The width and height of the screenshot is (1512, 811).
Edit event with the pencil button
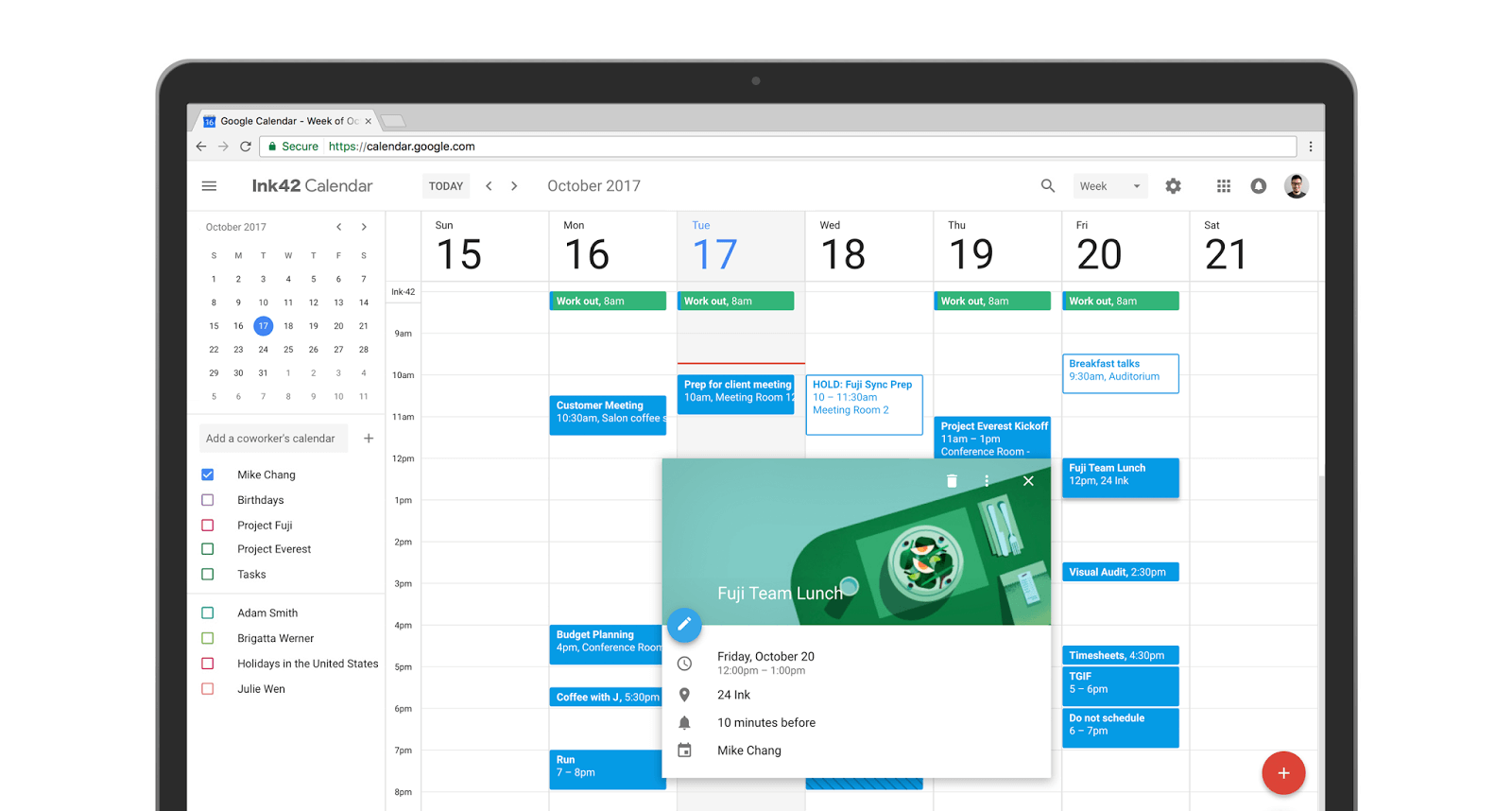[684, 624]
